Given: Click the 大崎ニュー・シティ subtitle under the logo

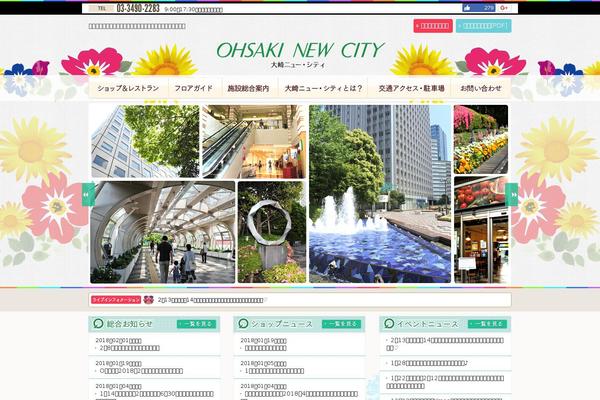Looking at the screenshot, I should point(298,65).
